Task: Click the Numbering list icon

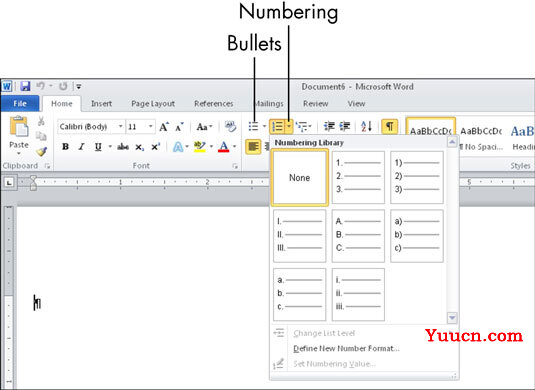Action: pyautogui.click(x=277, y=127)
